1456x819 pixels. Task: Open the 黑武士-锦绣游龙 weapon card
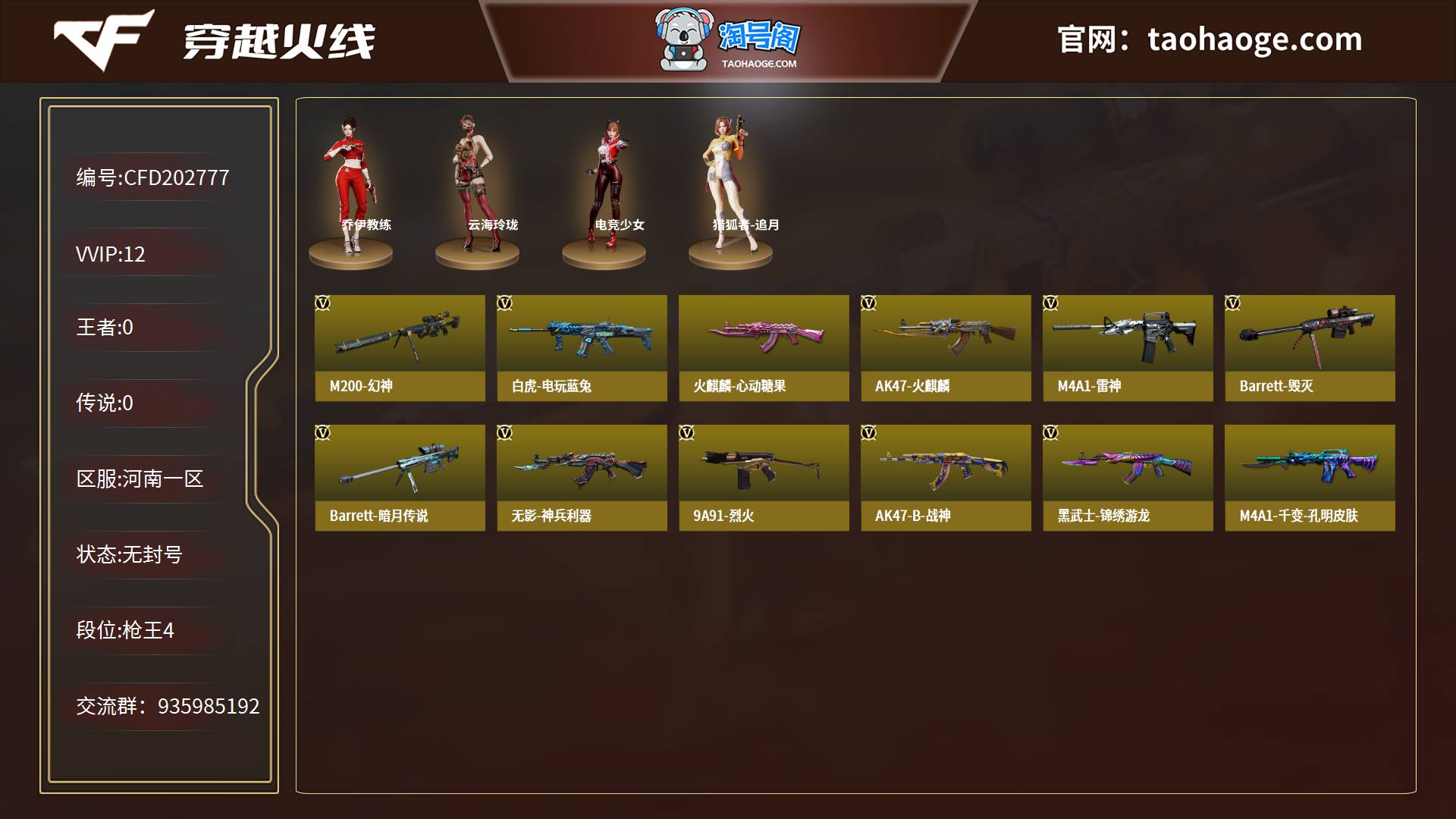click(x=1128, y=478)
